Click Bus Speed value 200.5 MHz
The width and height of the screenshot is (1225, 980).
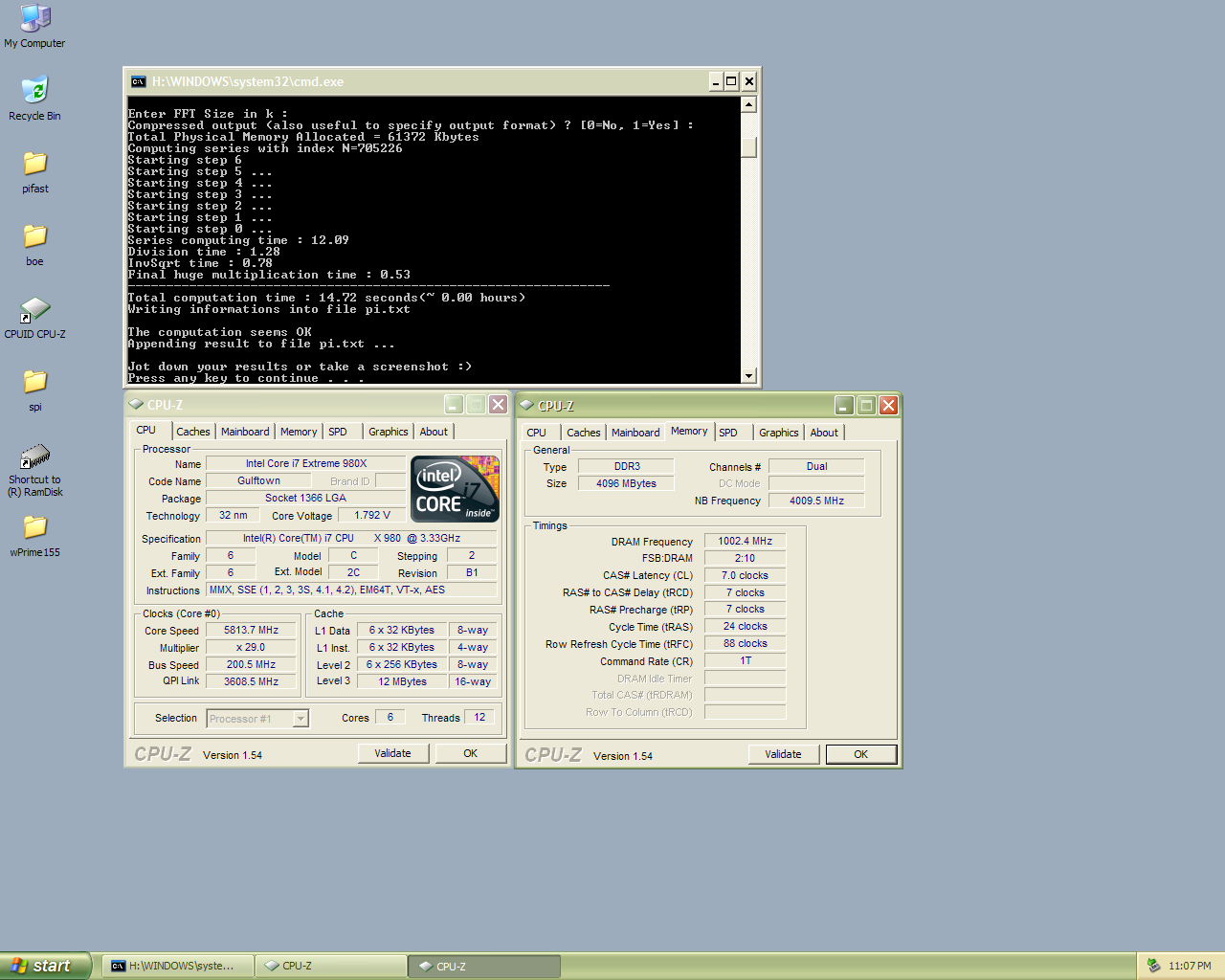coord(252,664)
